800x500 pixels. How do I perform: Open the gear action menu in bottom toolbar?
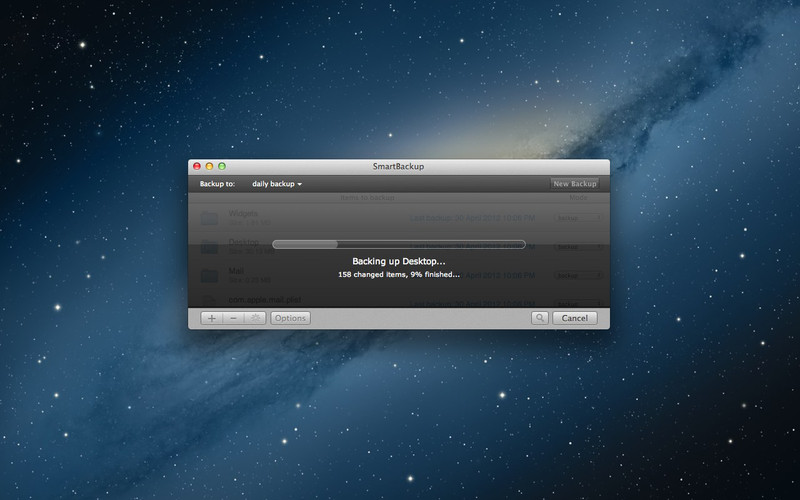pos(255,318)
